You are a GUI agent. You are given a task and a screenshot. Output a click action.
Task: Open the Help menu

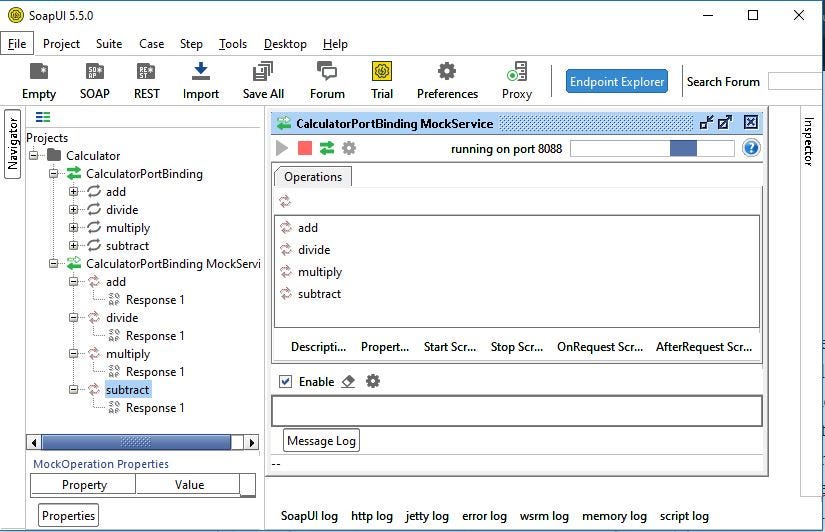pos(335,44)
